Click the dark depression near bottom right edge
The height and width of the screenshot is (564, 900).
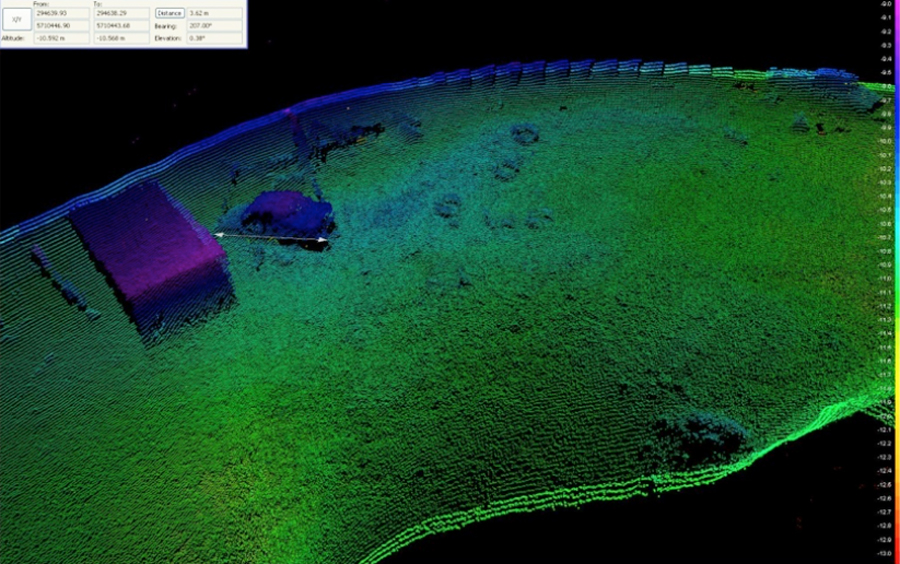pos(700,437)
